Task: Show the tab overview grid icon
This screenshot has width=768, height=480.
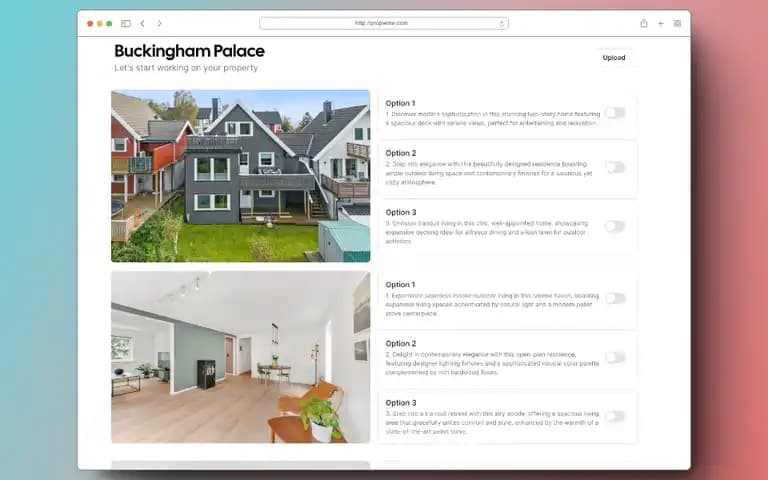Action: pyautogui.click(x=677, y=24)
